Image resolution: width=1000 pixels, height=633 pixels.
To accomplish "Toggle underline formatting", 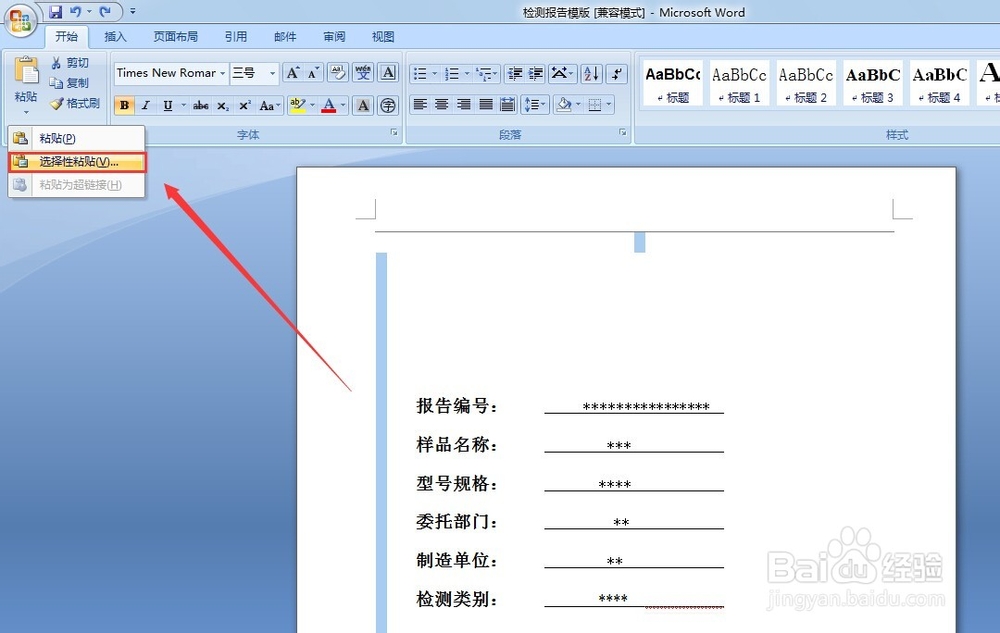I will [x=167, y=105].
